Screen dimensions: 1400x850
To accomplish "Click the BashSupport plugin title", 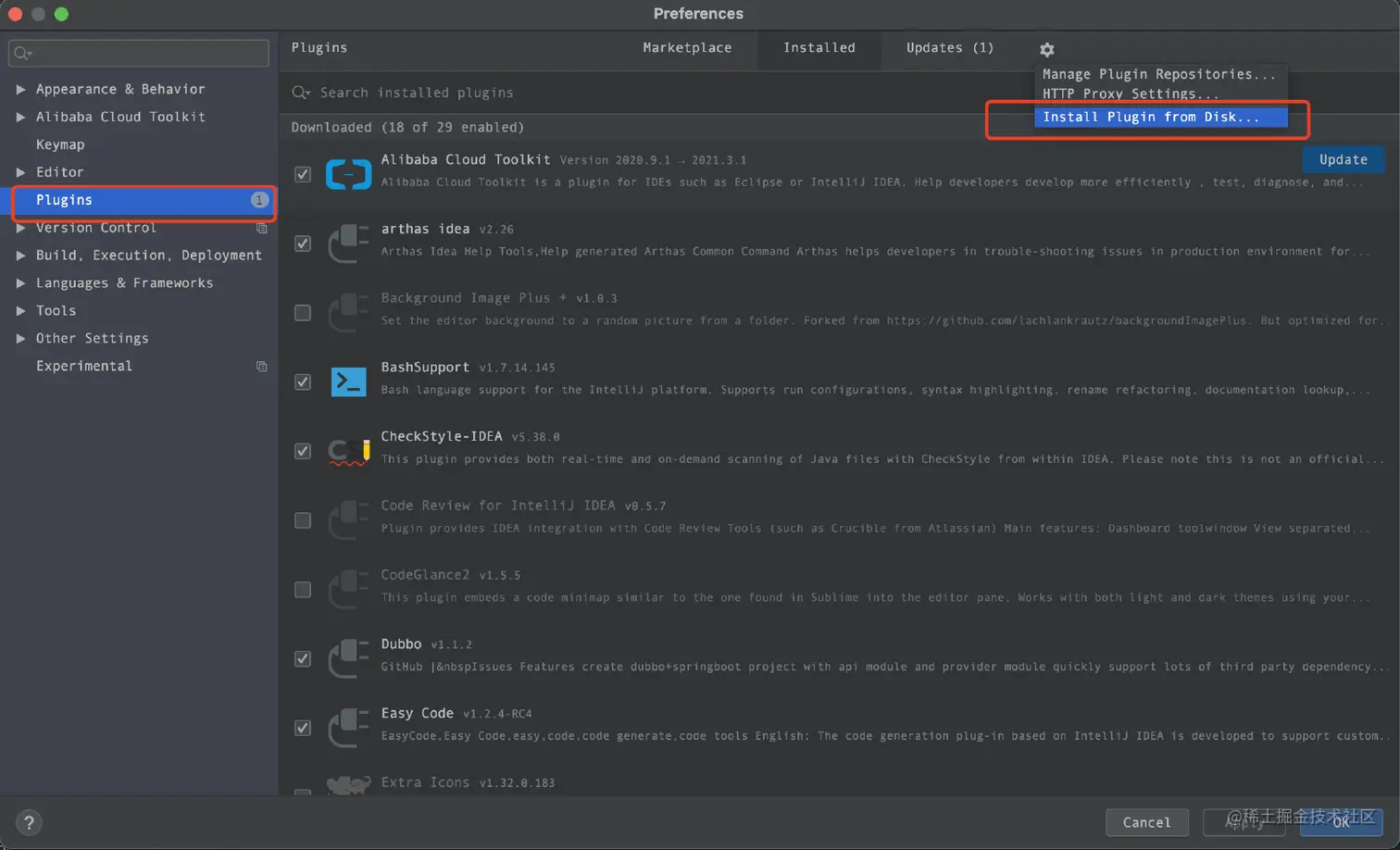I will [425, 368].
